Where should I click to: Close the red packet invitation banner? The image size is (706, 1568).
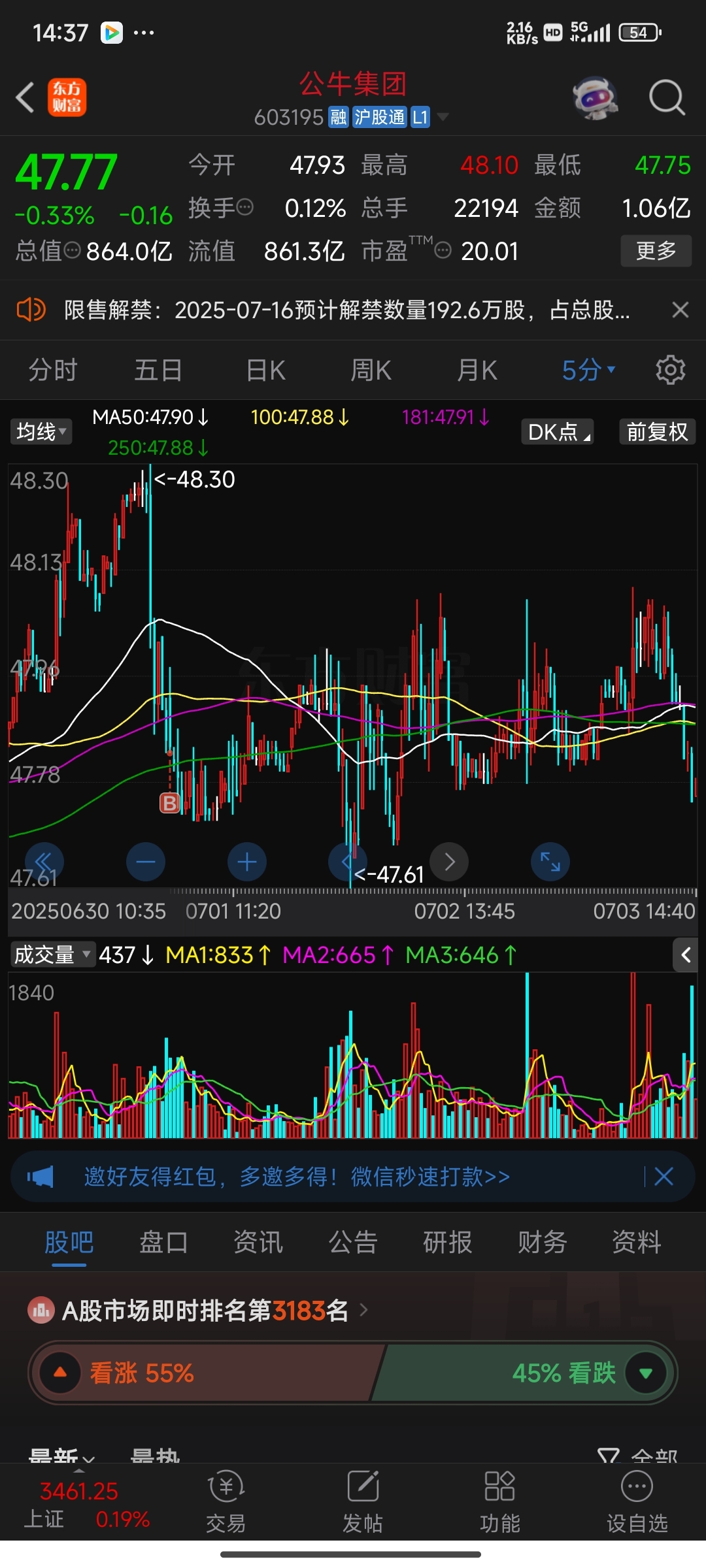[x=664, y=1177]
